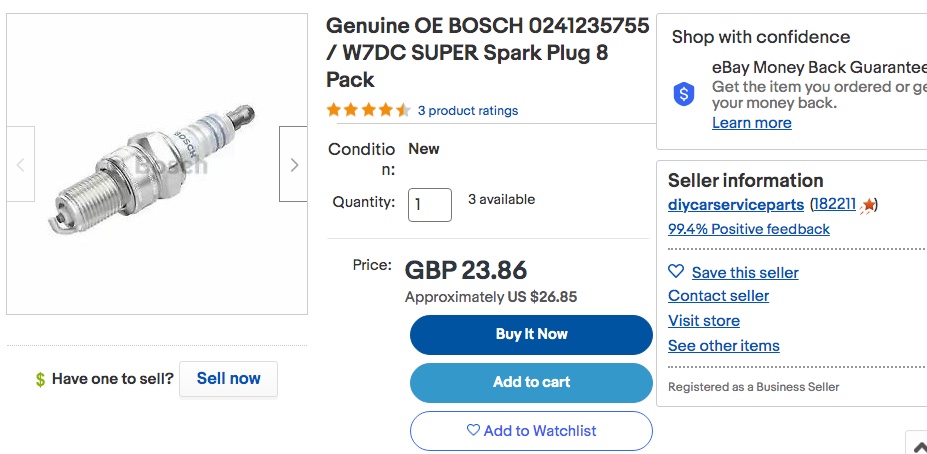The image size is (927, 454).
Task: Click the Quantity input field
Action: click(430, 205)
